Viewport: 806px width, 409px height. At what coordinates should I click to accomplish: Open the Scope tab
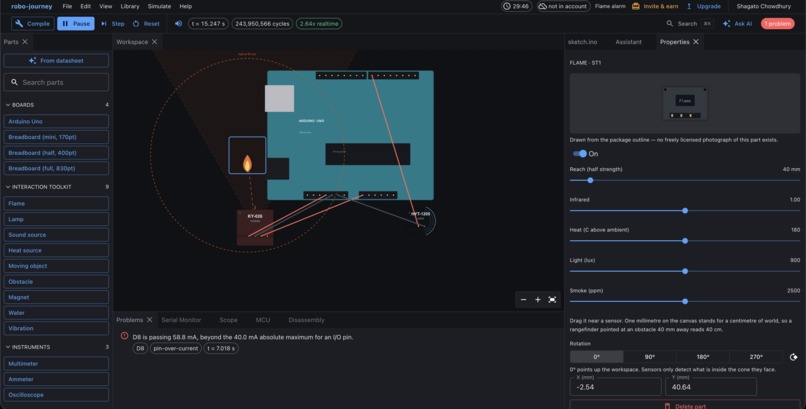point(228,320)
